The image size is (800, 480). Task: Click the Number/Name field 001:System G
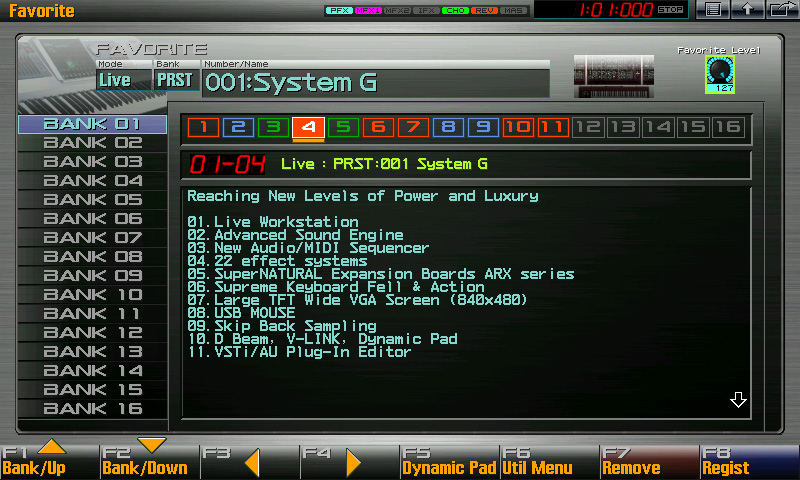point(376,83)
